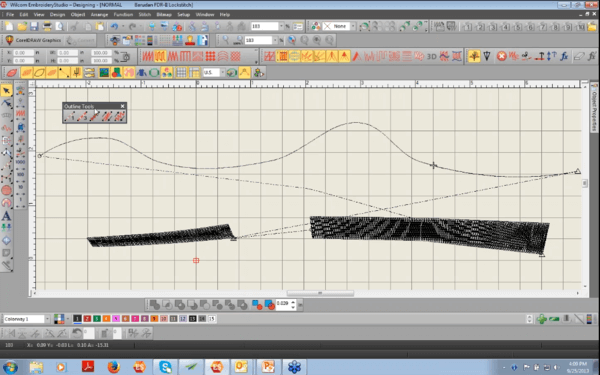Select first tool in Outline Tools panel
The image size is (600, 375).
(x=70, y=116)
